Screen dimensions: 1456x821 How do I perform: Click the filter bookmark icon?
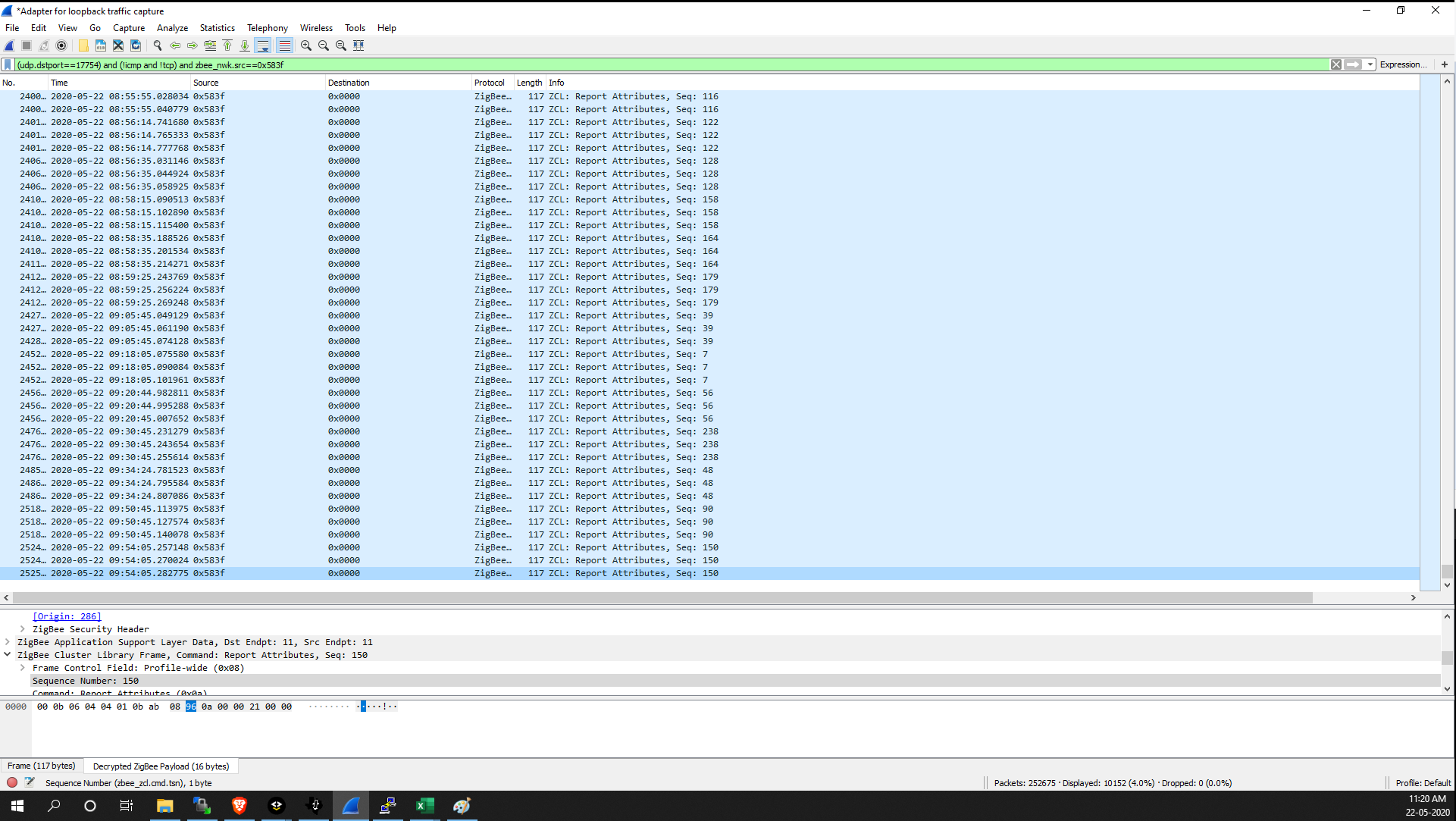click(x=8, y=65)
